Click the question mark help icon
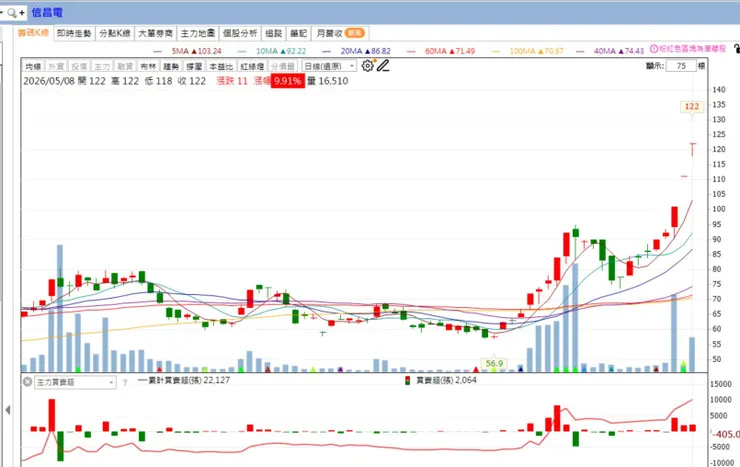 click(125, 383)
